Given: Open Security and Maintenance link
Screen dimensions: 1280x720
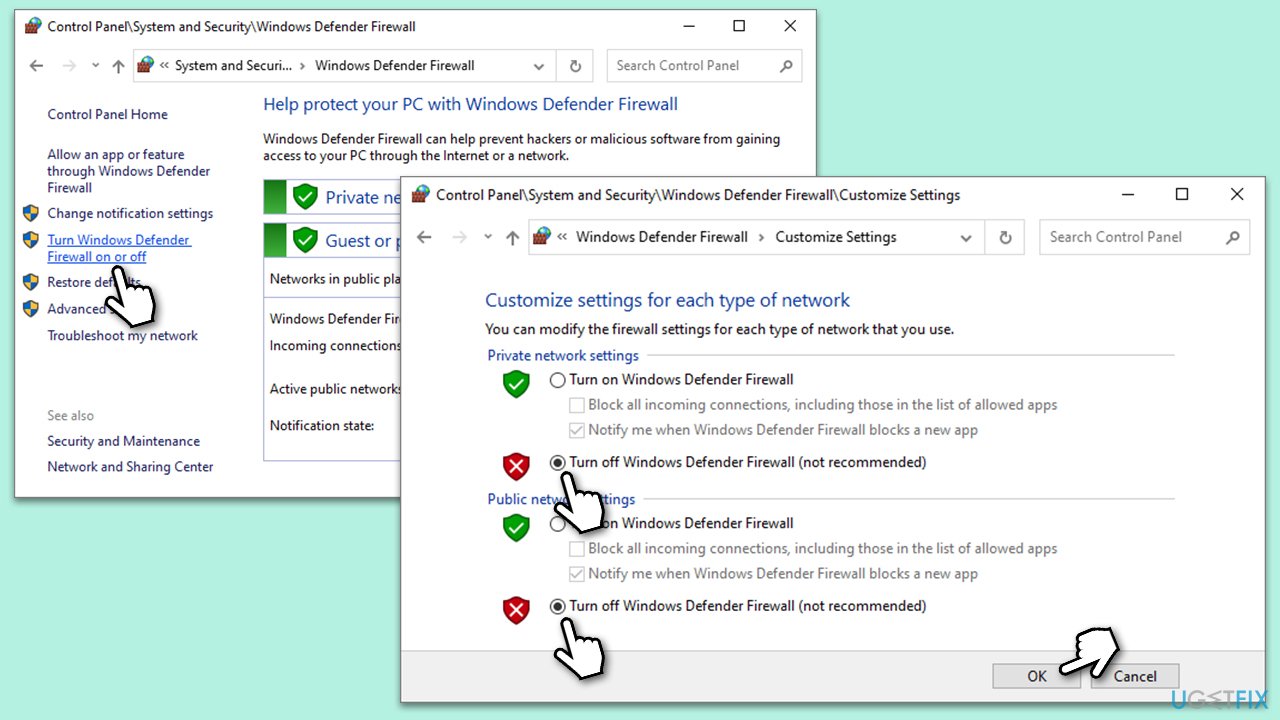Looking at the screenshot, I should click(124, 441).
